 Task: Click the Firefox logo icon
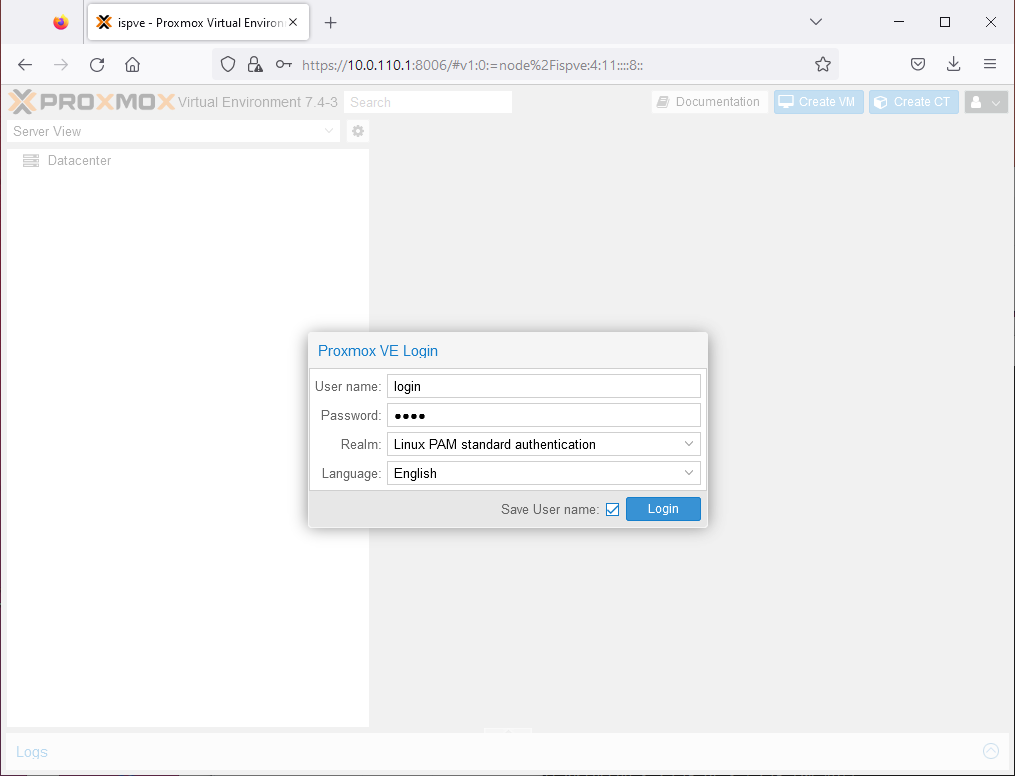click(61, 23)
